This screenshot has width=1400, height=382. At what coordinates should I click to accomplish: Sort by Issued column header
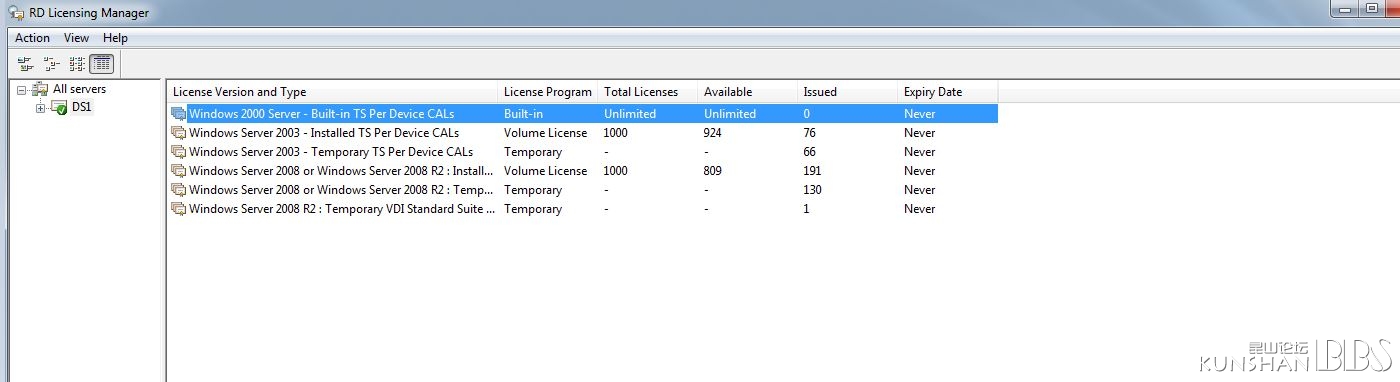pyautogui.click(x=847, y=92)
